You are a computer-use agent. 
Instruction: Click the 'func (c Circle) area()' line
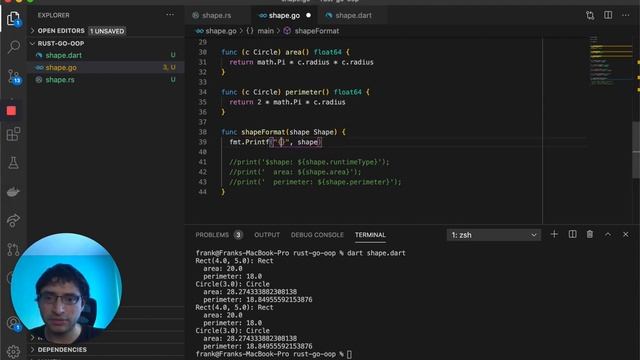point(285,52)
